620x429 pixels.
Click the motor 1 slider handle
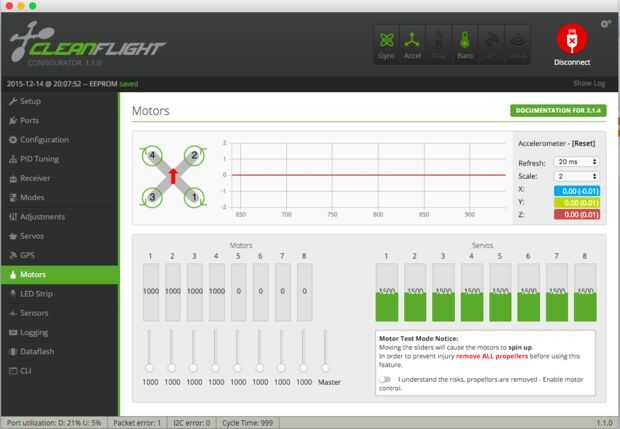tap(149, 368)
